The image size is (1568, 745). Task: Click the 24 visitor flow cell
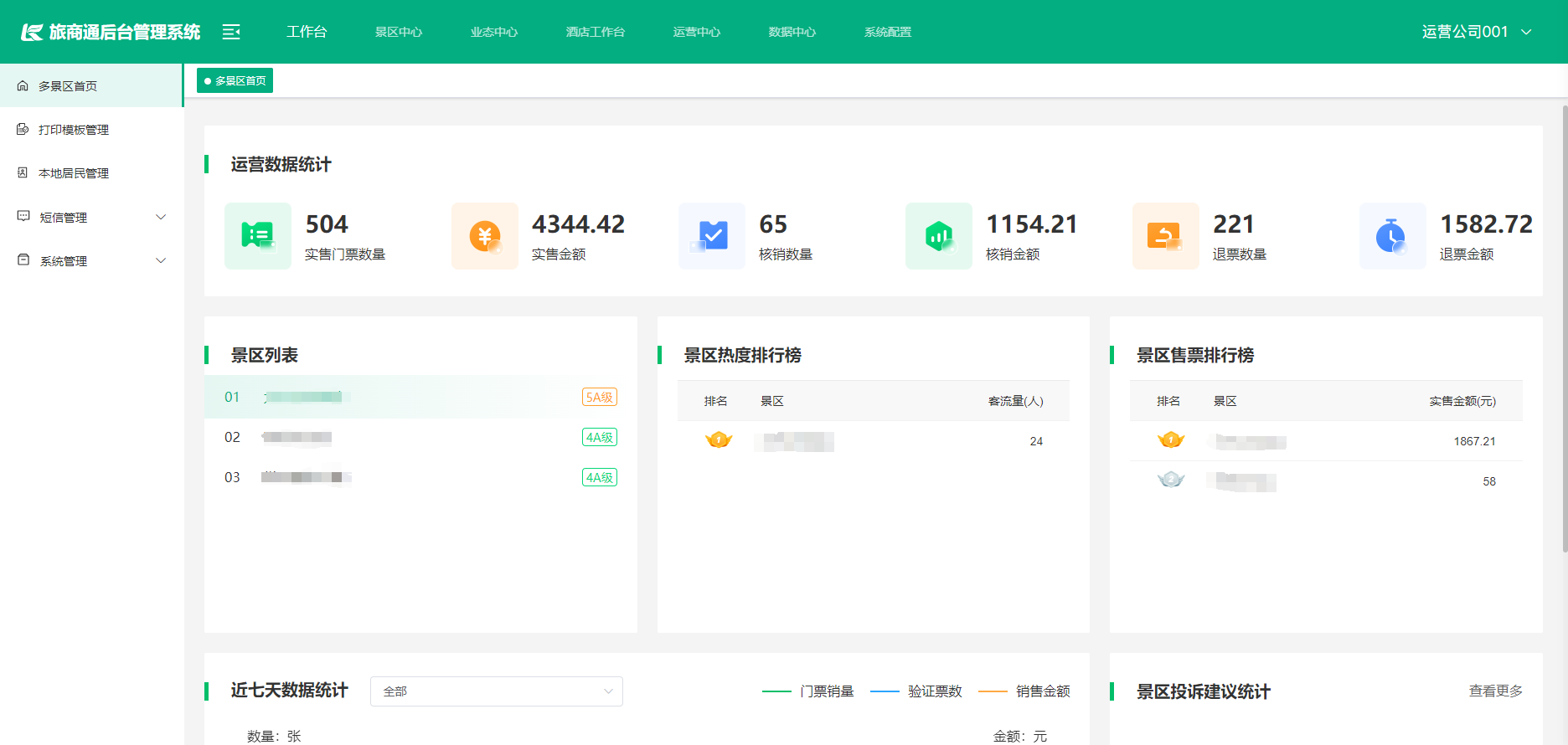click(1036, 441)
